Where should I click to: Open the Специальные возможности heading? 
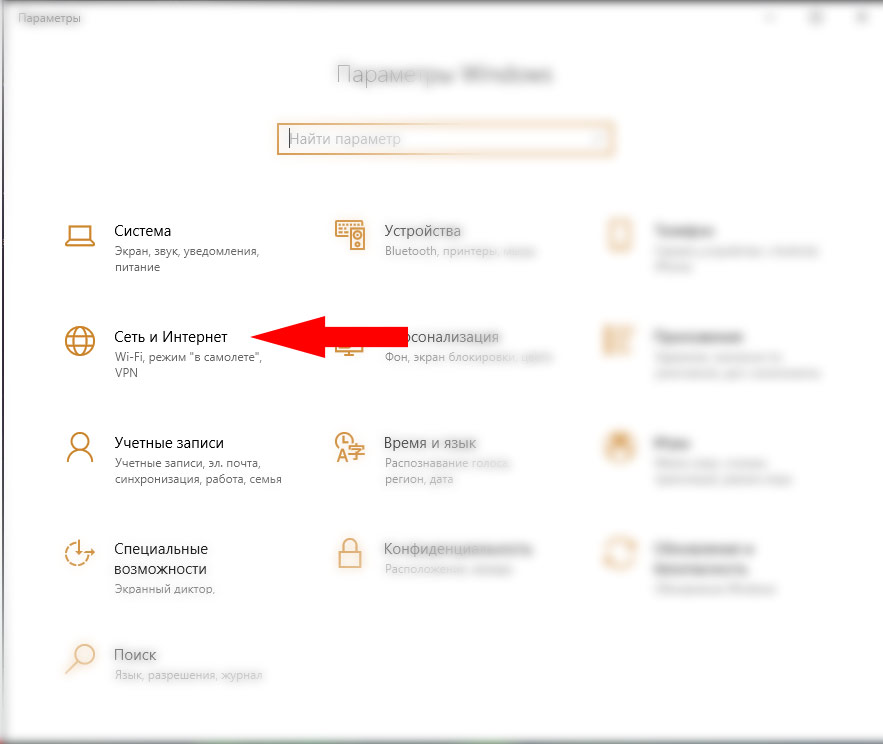click(161, 559)
